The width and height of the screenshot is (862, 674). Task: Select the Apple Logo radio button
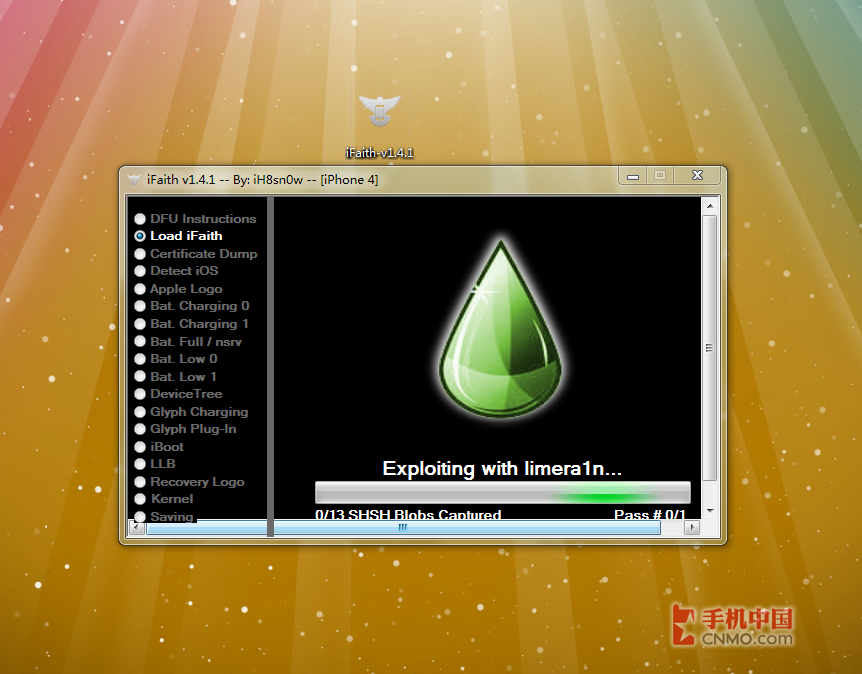pos(140,289)
